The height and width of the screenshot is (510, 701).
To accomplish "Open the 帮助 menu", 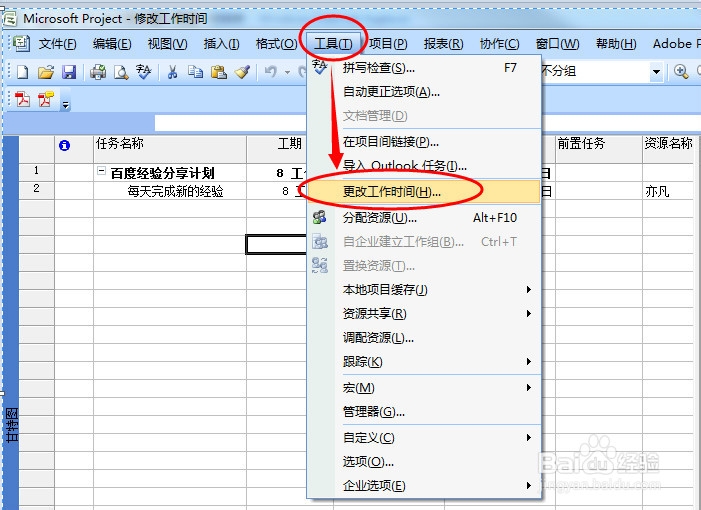I will pos(616,44).
